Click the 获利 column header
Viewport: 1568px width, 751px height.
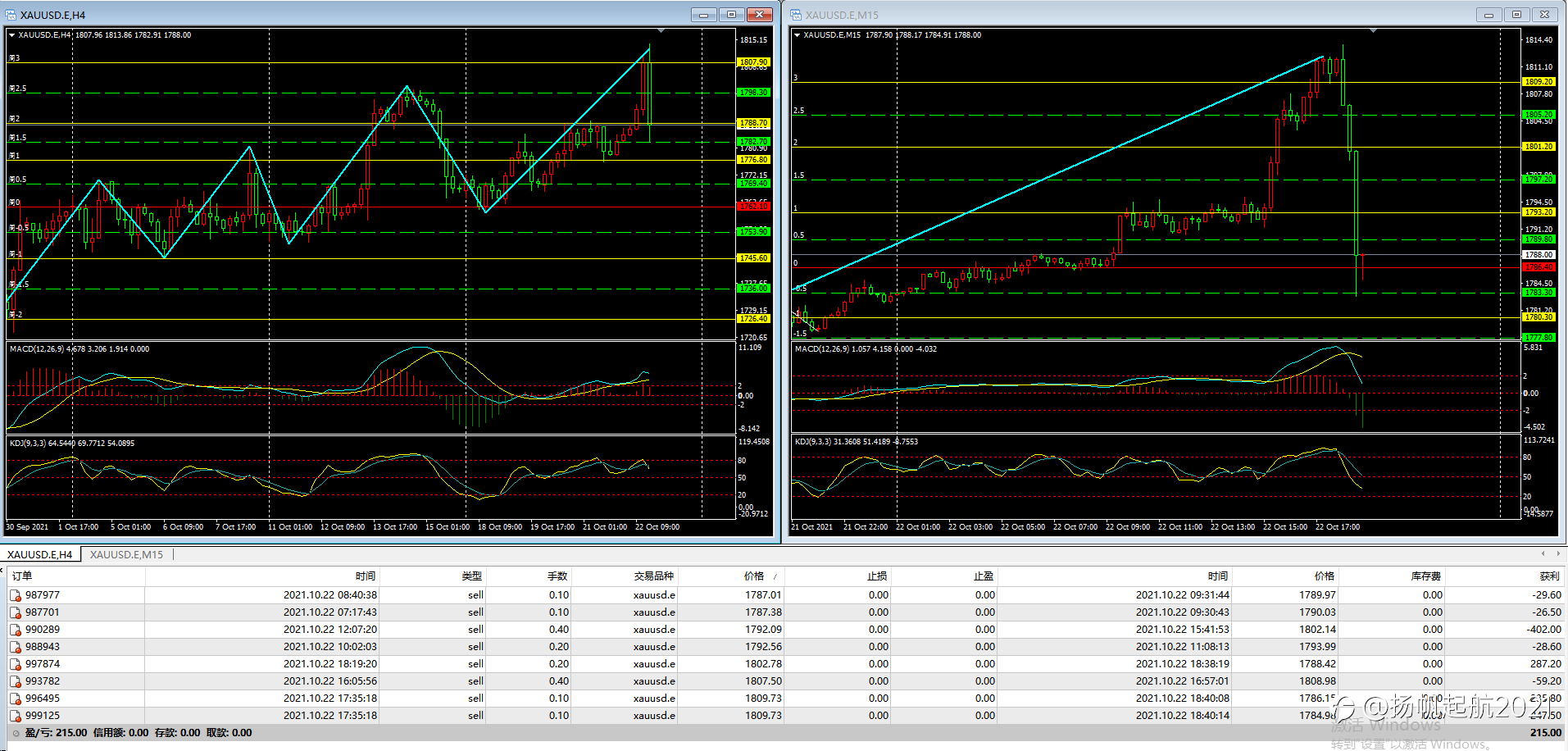tap(1548, 576)
